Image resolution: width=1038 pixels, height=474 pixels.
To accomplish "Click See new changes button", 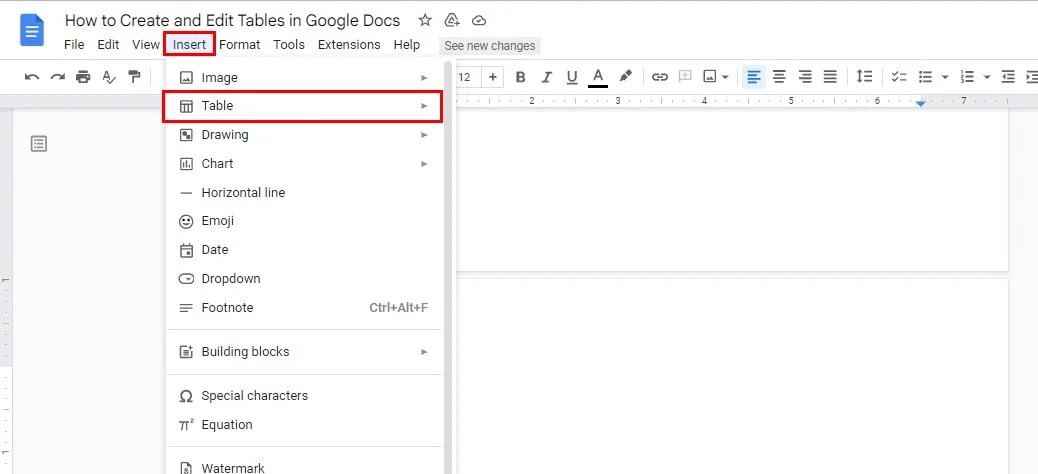I will 490,46.
